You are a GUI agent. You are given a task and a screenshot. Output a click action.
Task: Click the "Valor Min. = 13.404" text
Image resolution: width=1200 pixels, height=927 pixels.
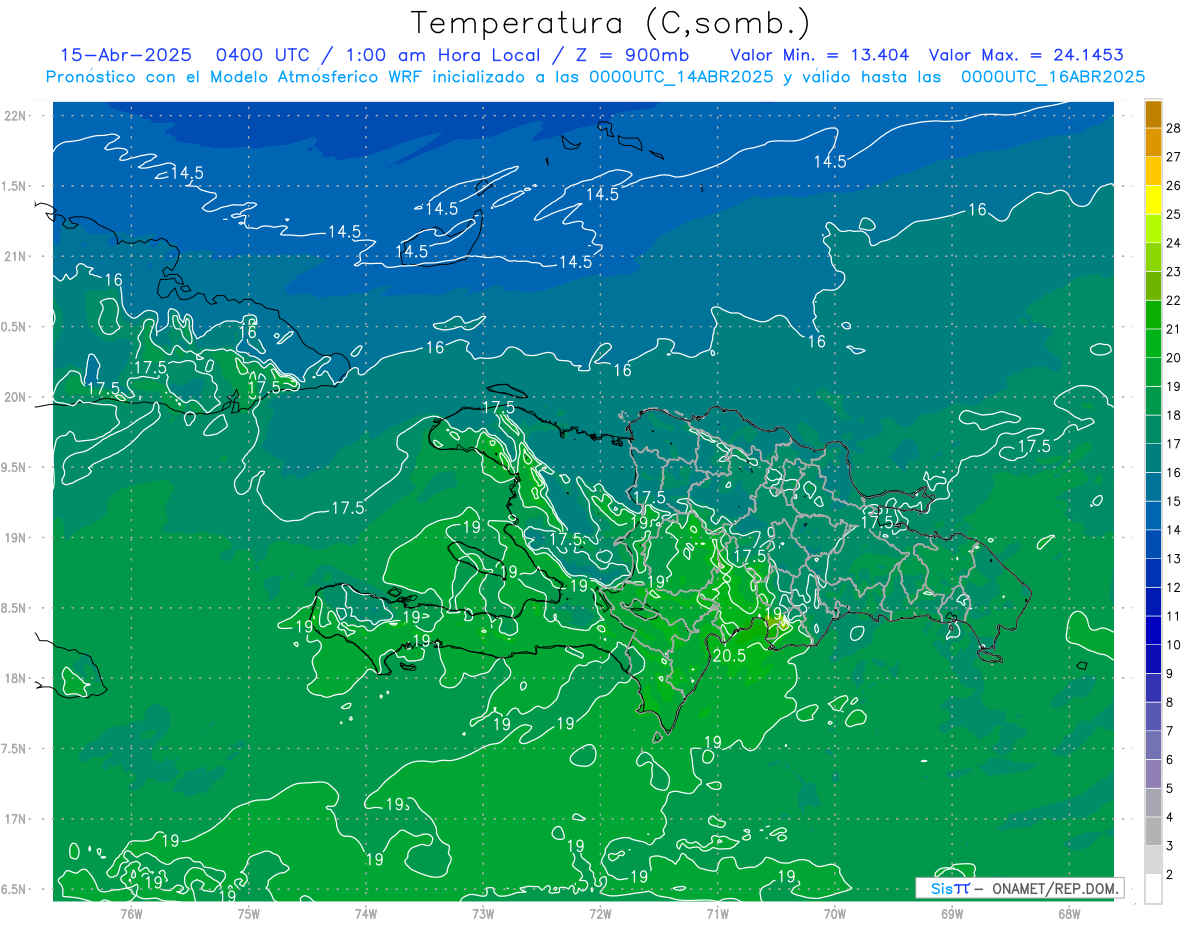(818, 55)
